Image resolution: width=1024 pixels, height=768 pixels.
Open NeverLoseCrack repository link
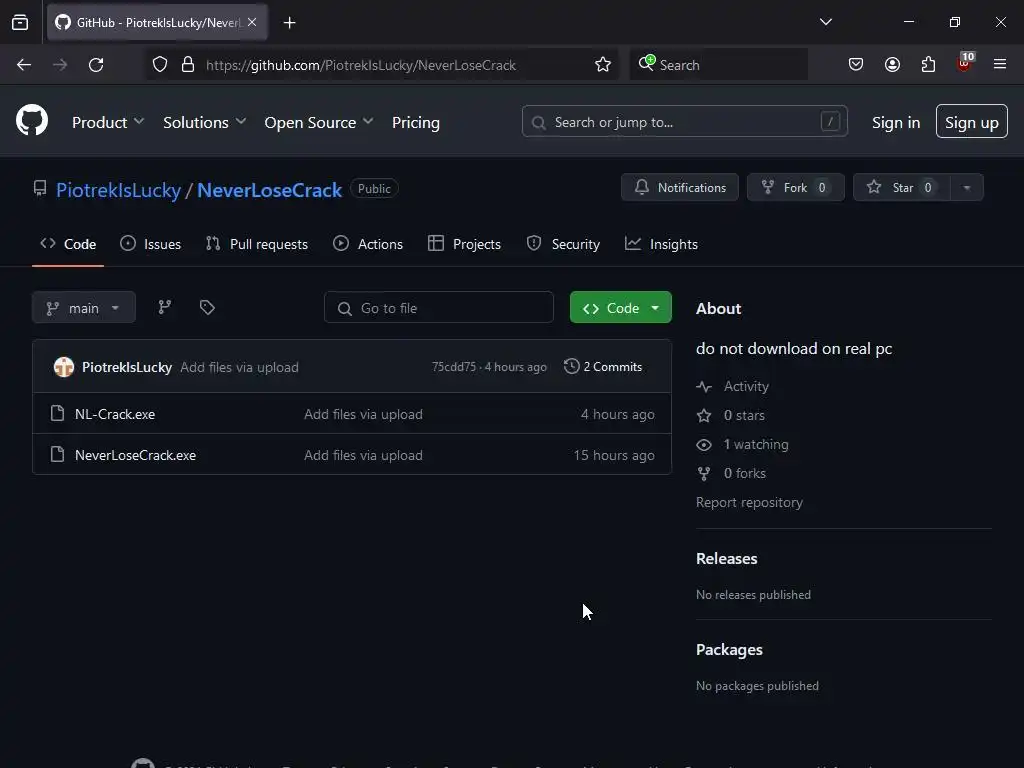click(269, 190)
